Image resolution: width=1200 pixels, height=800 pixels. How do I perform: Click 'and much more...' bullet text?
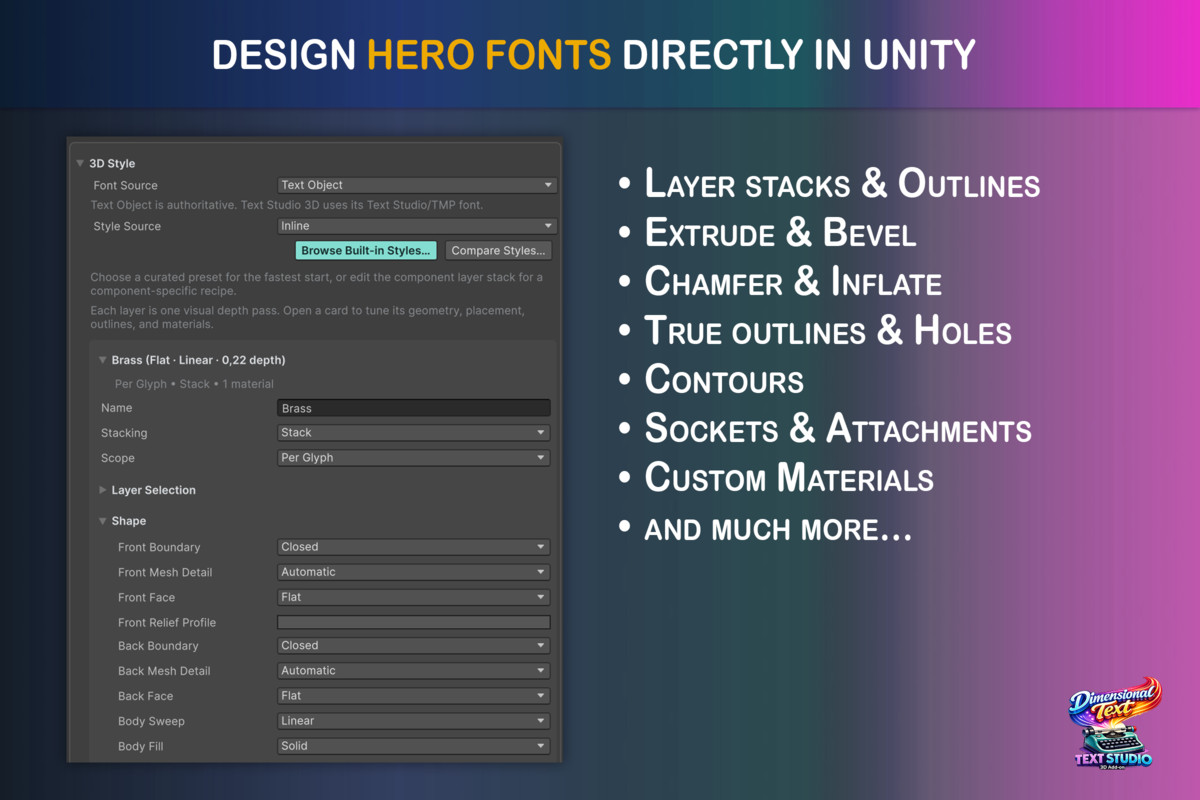[x=778, y=528]
